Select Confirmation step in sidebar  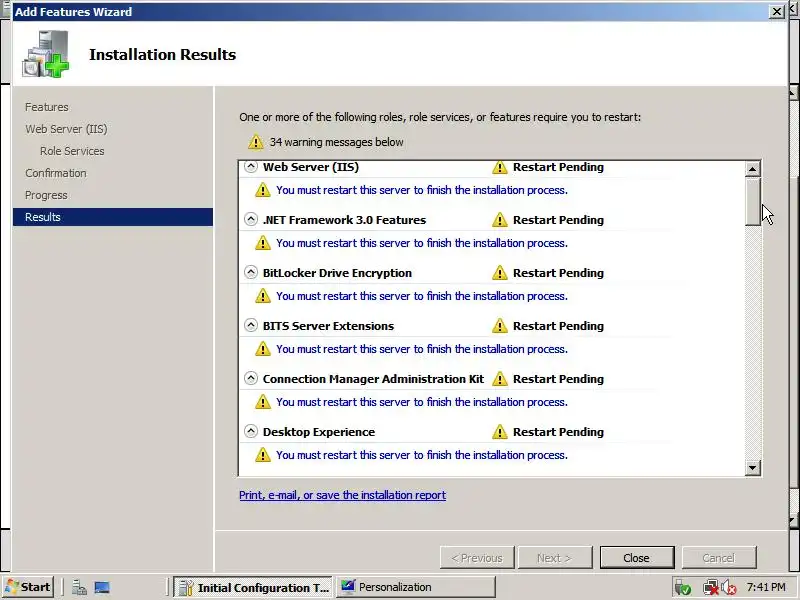pos(56,173)
